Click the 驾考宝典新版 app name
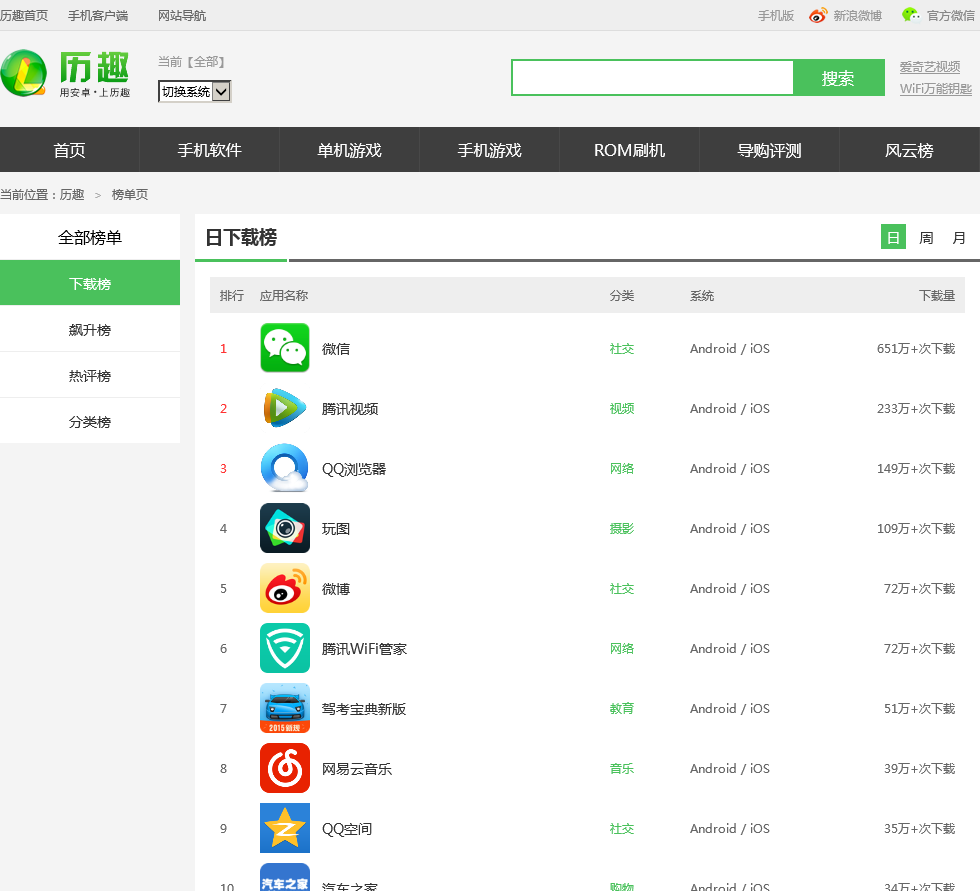The image size is (980, 891). point(364,709)
